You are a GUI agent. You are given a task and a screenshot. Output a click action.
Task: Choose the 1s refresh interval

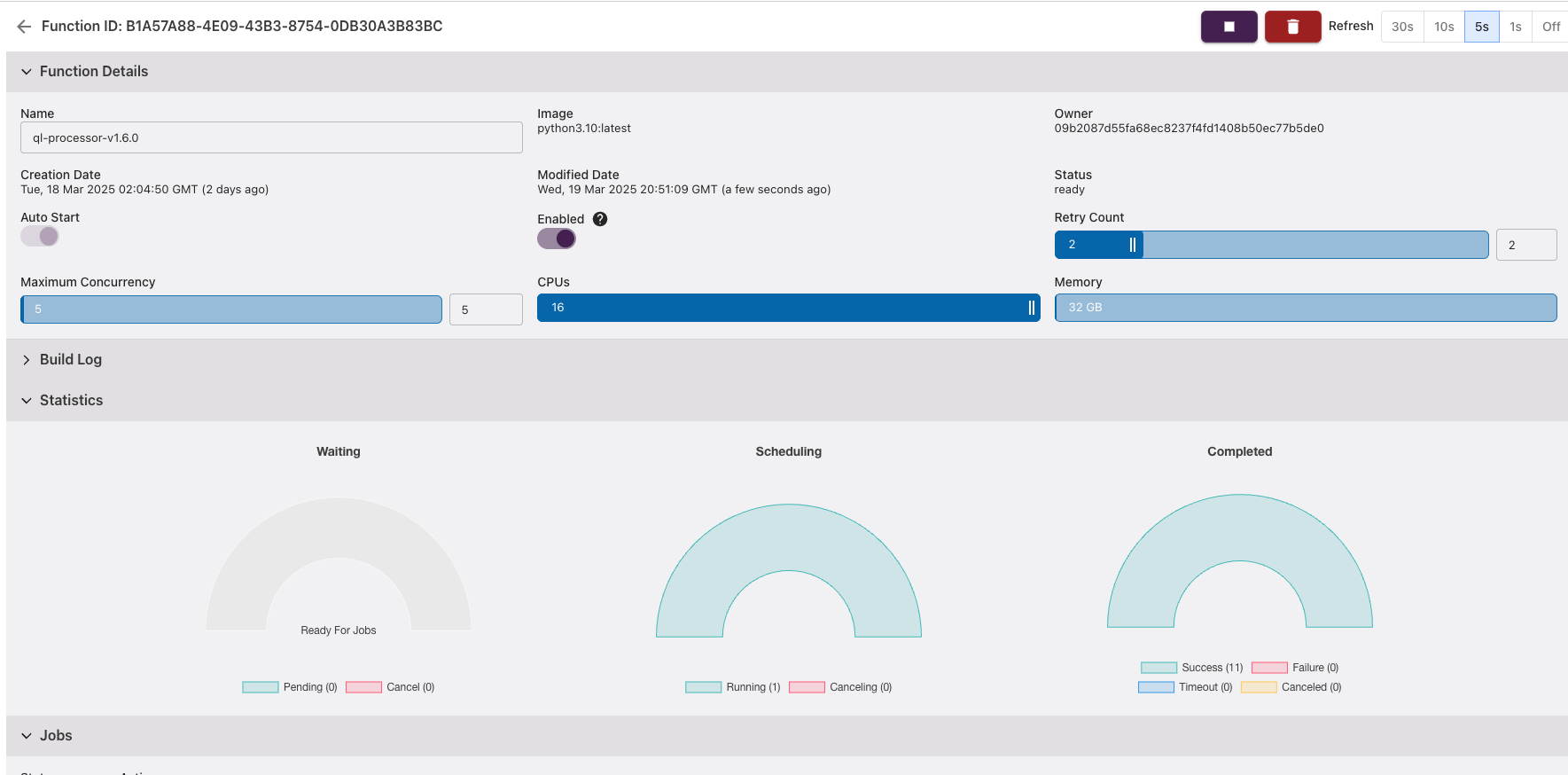pos(1516,27)
